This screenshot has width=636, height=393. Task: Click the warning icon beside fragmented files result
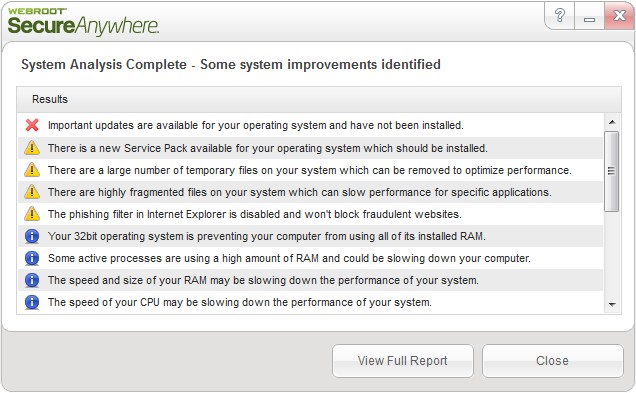pyautogui.click(x=32, y=192)
